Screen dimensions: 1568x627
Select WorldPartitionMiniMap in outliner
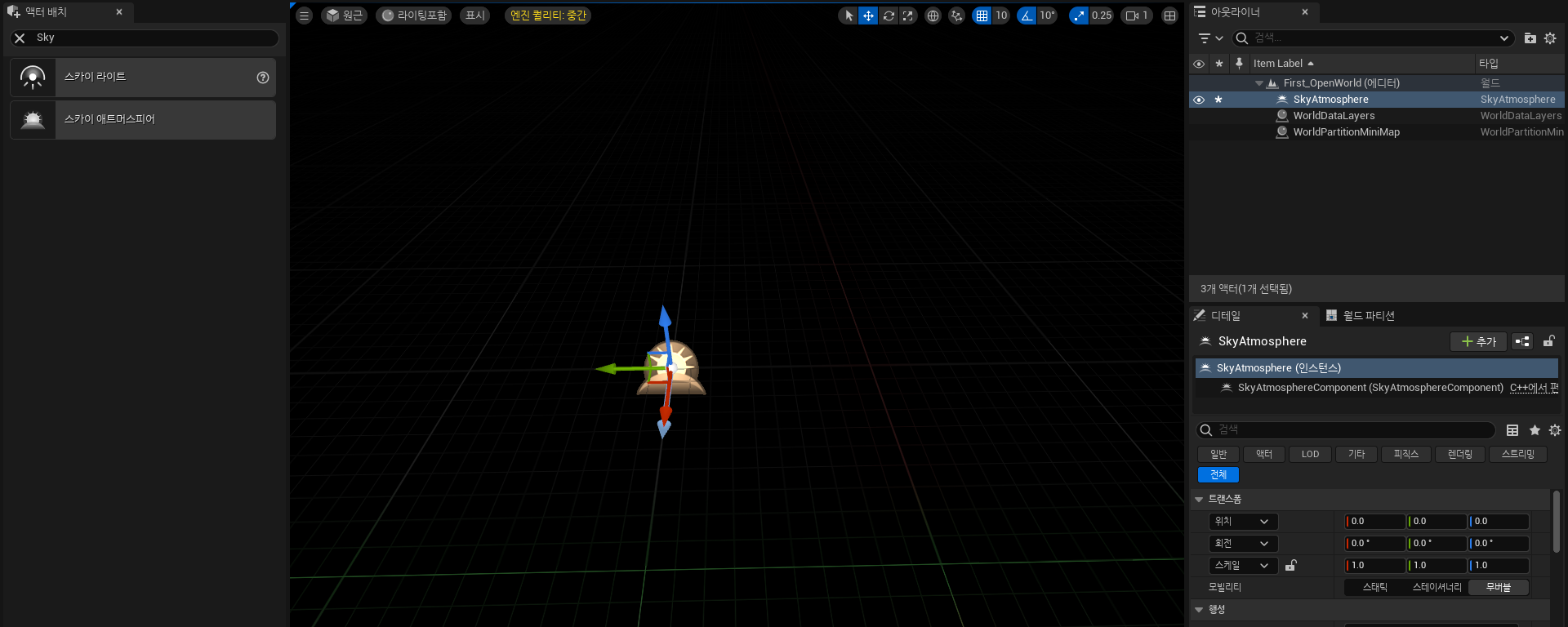(1346, 132)
